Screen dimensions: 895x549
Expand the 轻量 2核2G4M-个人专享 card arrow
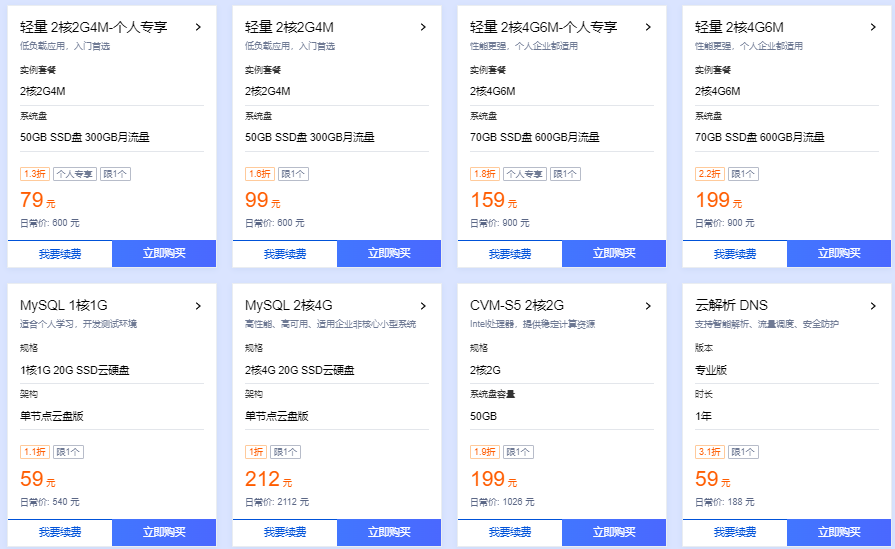pyautogui.click(x=198, y=27)
